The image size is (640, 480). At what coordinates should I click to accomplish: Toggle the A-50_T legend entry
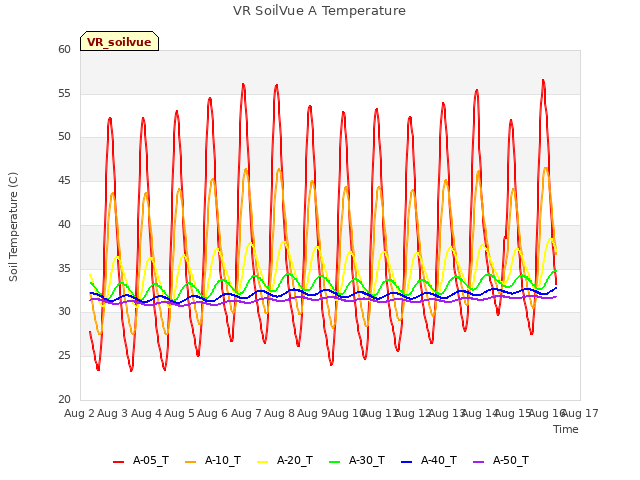[x=501, y=460]
